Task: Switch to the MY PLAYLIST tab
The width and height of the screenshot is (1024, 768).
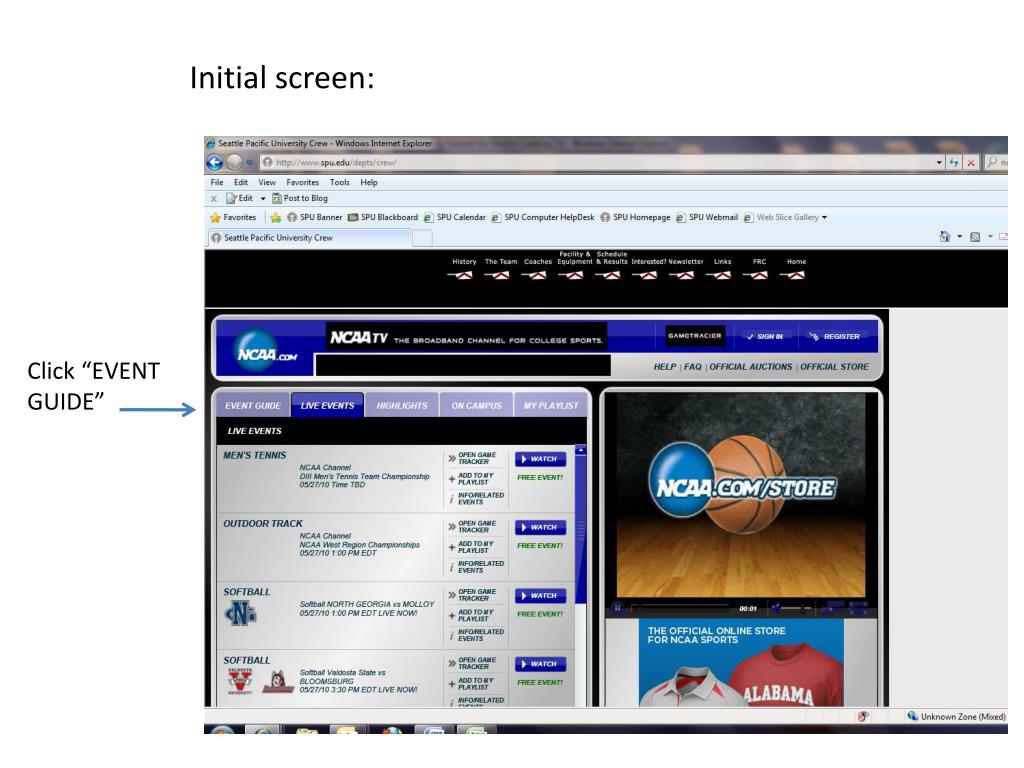Action: coord(551,406)
